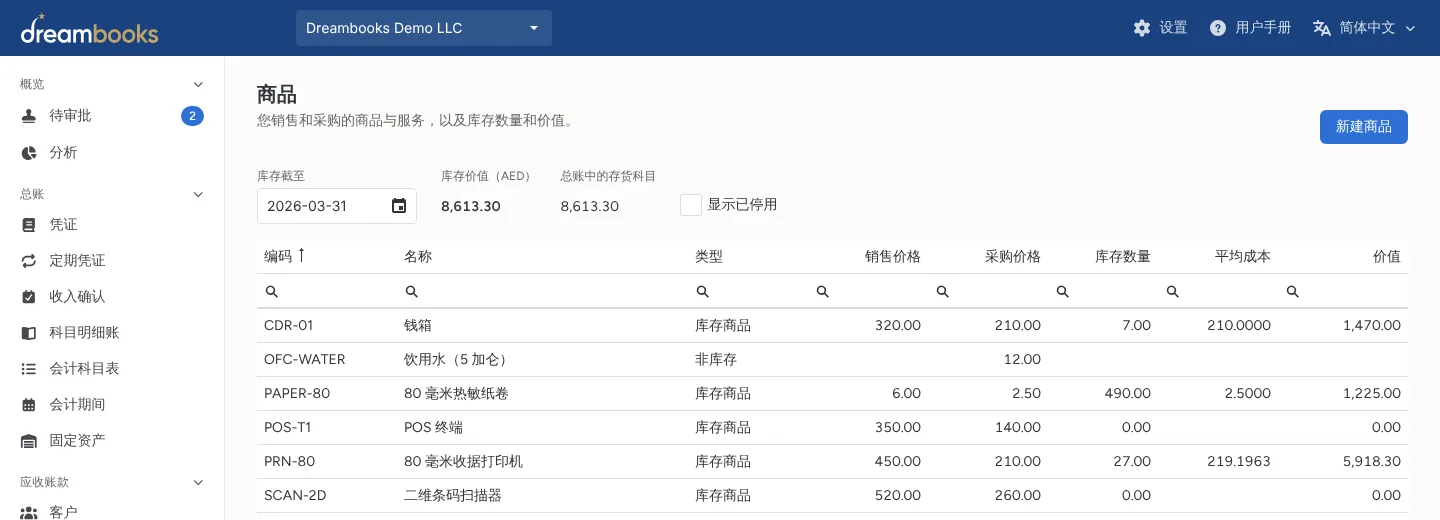Click the recurring vouchers repeat icon
Viewport: 1440px width, 520px height.
pyautogui.click(x=29, y=261)
